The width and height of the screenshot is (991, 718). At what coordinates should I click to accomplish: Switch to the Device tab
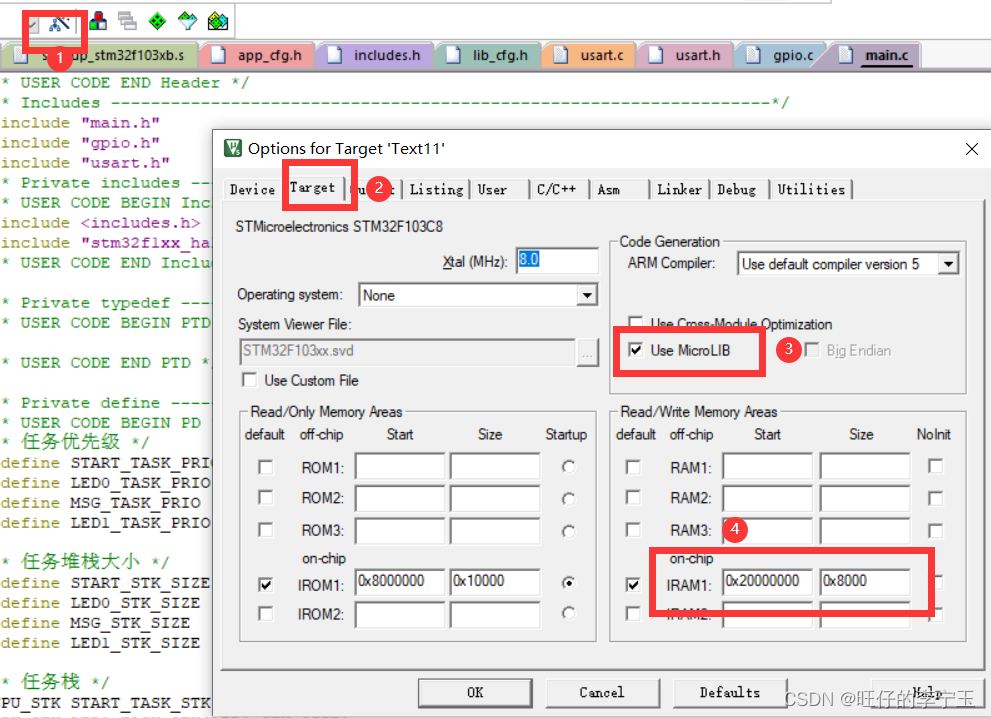[252, 189]
